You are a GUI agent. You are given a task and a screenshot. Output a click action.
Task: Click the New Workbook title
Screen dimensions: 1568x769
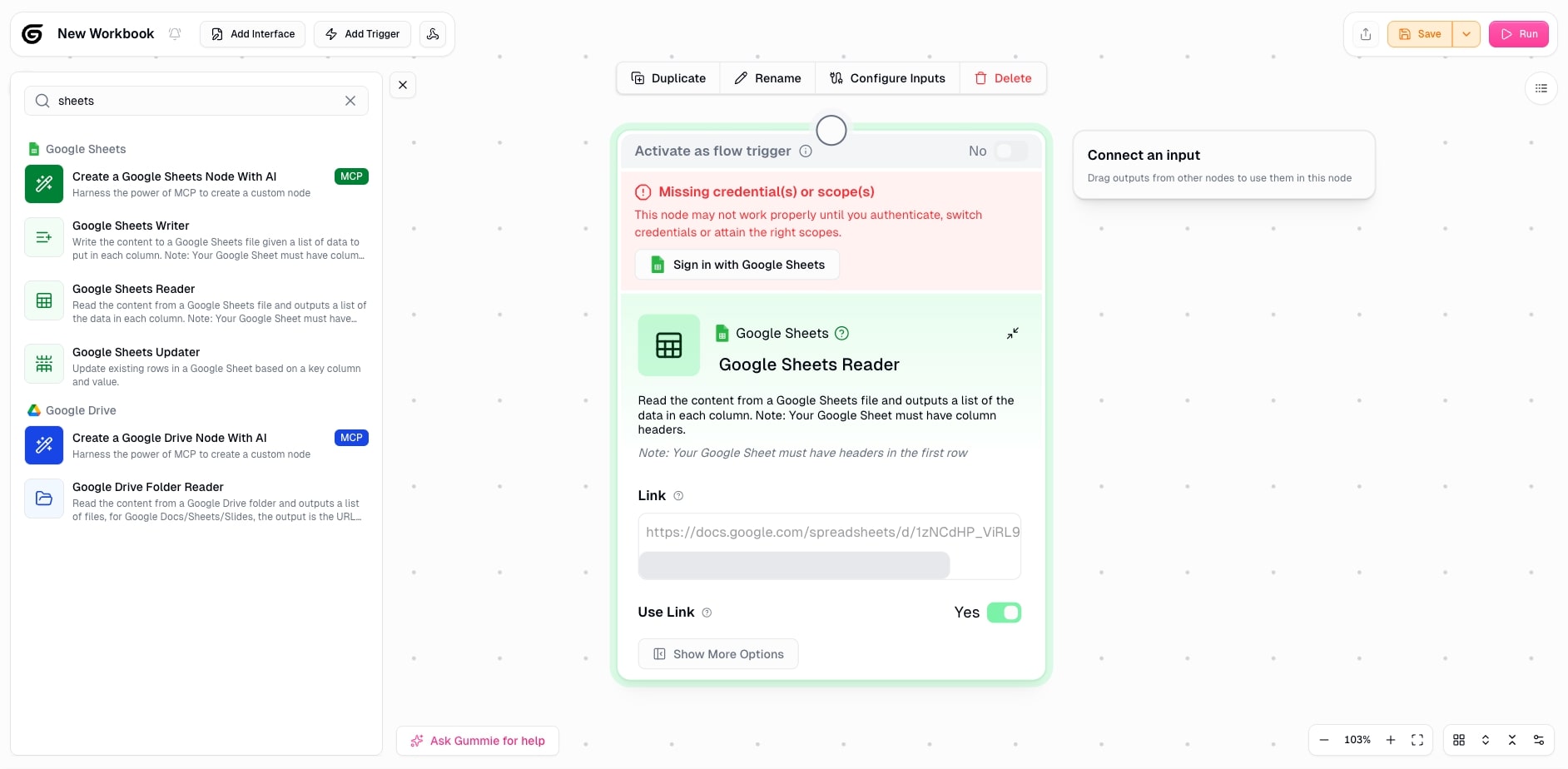[x=106, y=34]
